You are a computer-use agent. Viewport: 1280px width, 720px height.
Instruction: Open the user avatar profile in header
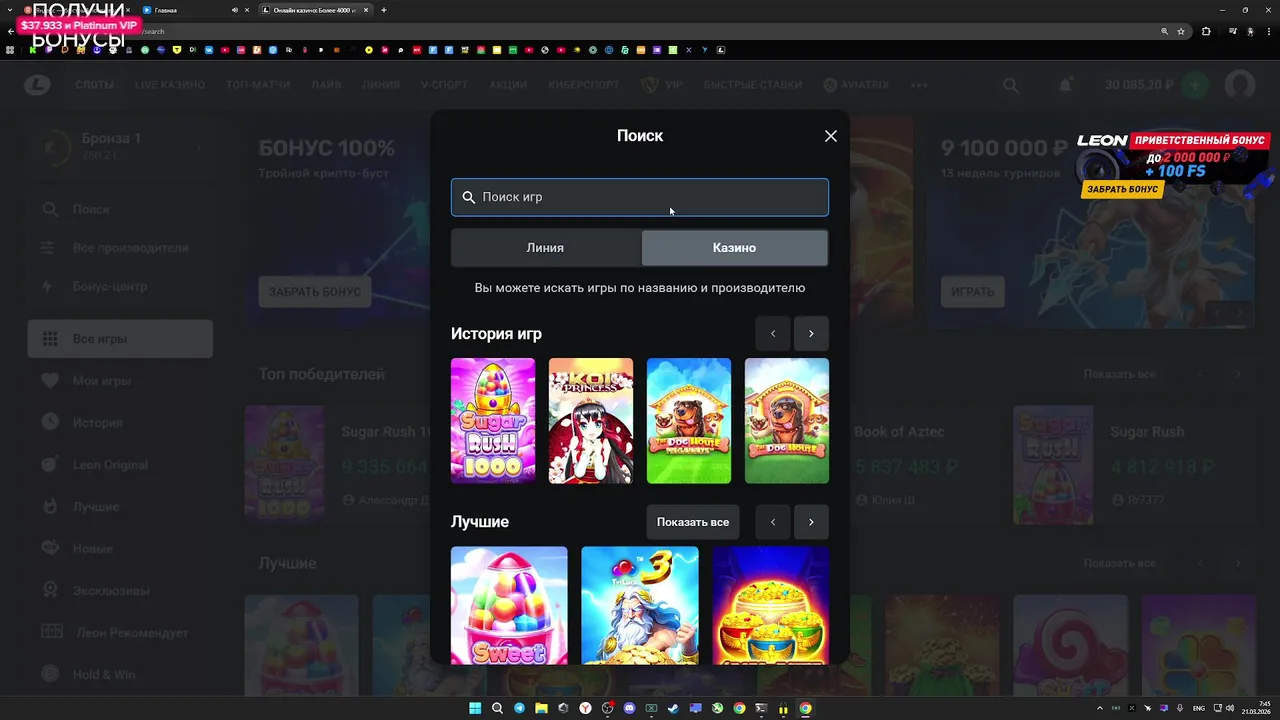point(1240,85)
